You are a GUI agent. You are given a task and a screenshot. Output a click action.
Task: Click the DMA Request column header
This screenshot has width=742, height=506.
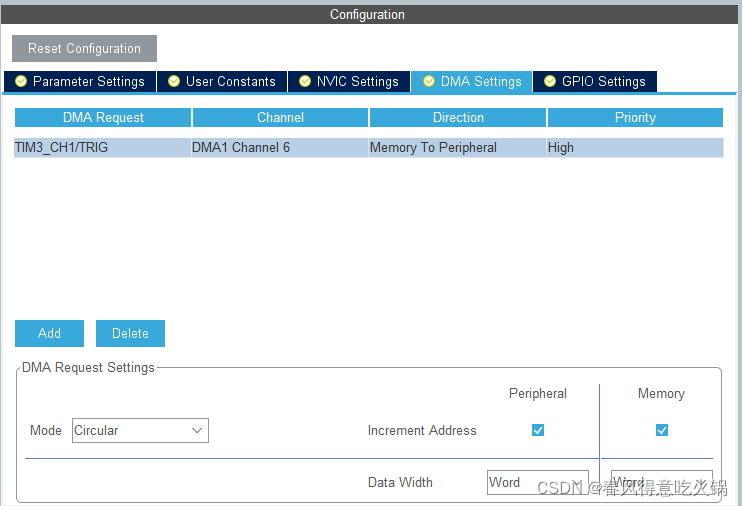coord(103,117)
